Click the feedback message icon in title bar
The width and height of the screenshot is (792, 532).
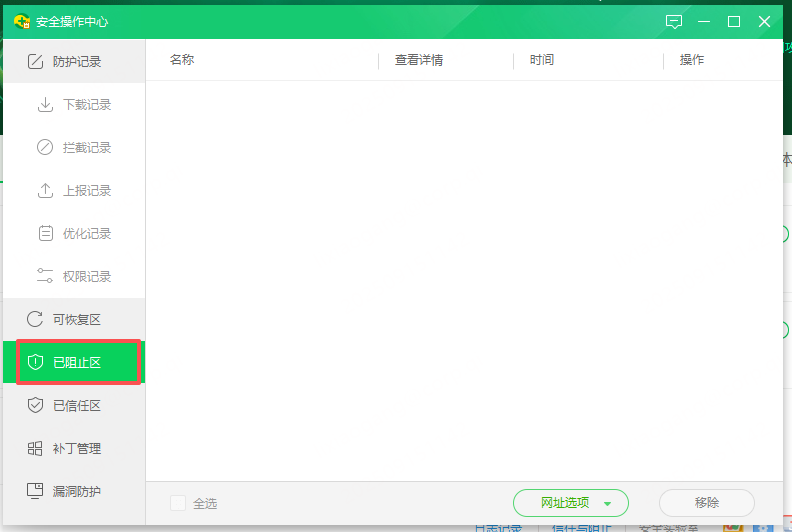coord(674,21)
